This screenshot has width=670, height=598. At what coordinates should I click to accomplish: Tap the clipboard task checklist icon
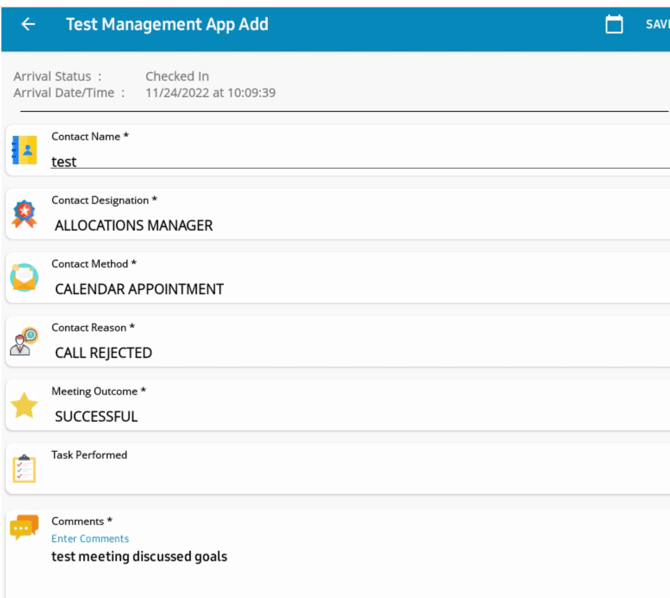pos(24,468)
